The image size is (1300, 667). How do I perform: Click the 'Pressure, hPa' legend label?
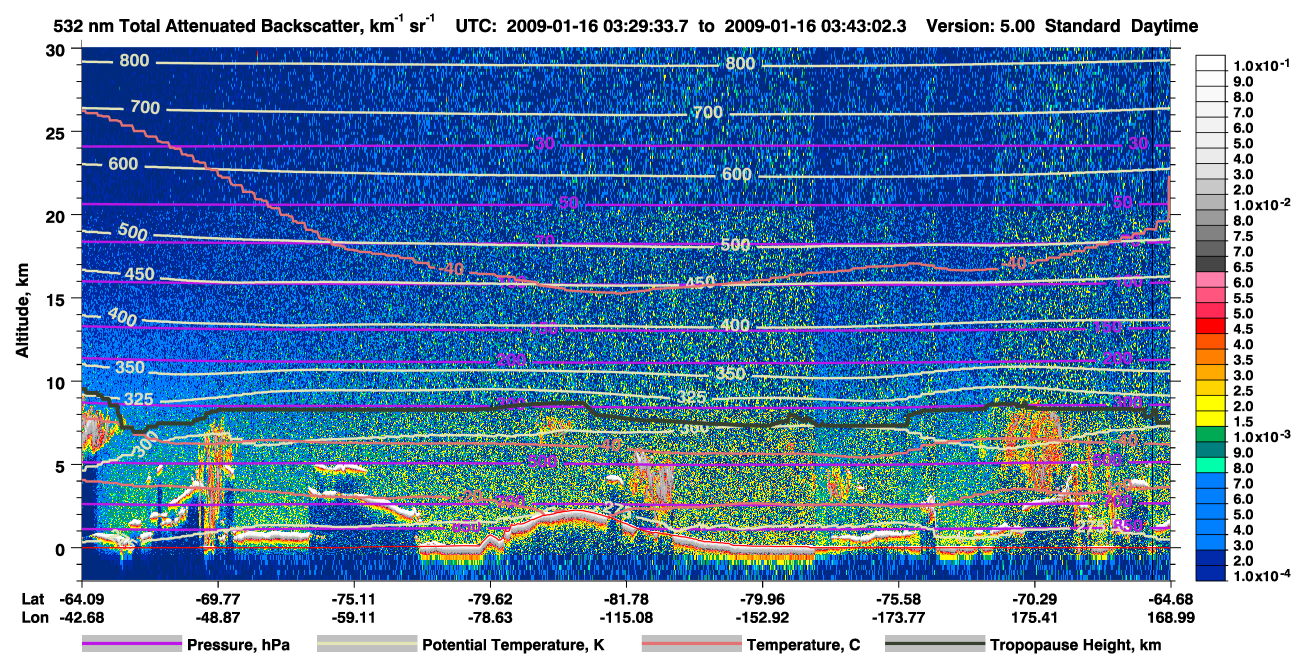pos(238,646)
